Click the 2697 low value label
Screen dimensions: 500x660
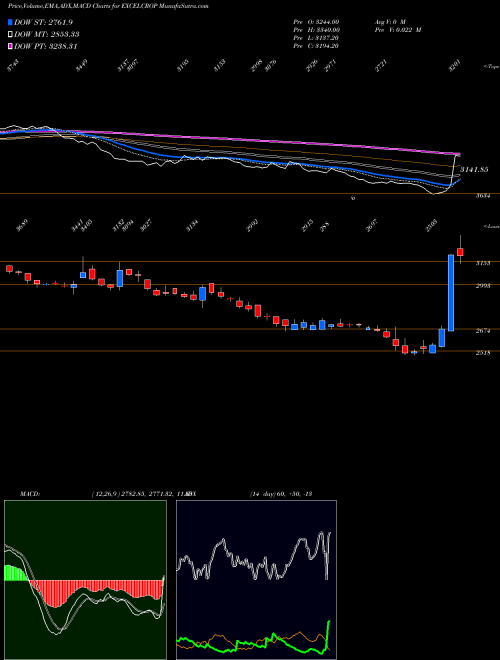click(x=372, y=226)
